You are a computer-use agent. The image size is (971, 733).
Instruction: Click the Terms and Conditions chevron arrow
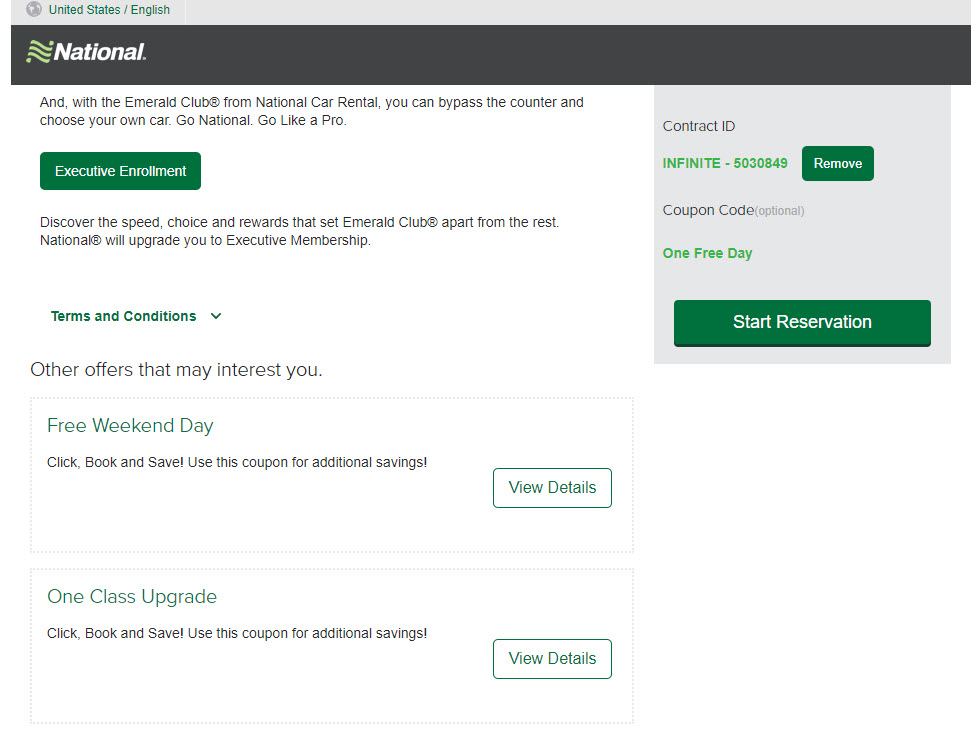click(x=216, y=316)
